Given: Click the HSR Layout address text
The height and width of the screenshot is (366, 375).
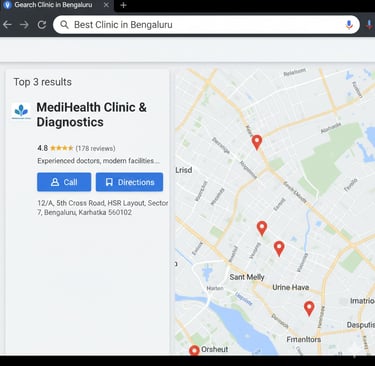Looking at the screenshot, I should [x=103, y=208].
